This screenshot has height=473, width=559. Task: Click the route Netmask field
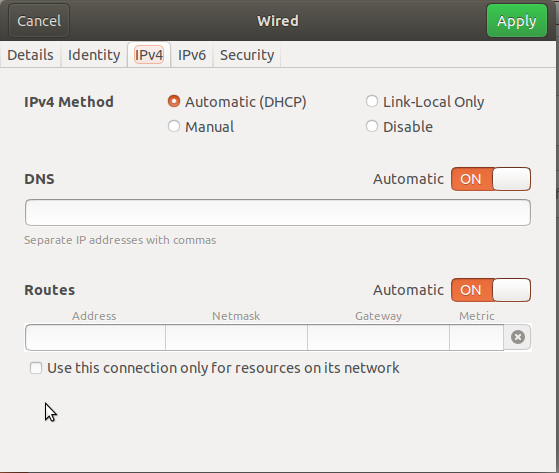tap(236, 337)
